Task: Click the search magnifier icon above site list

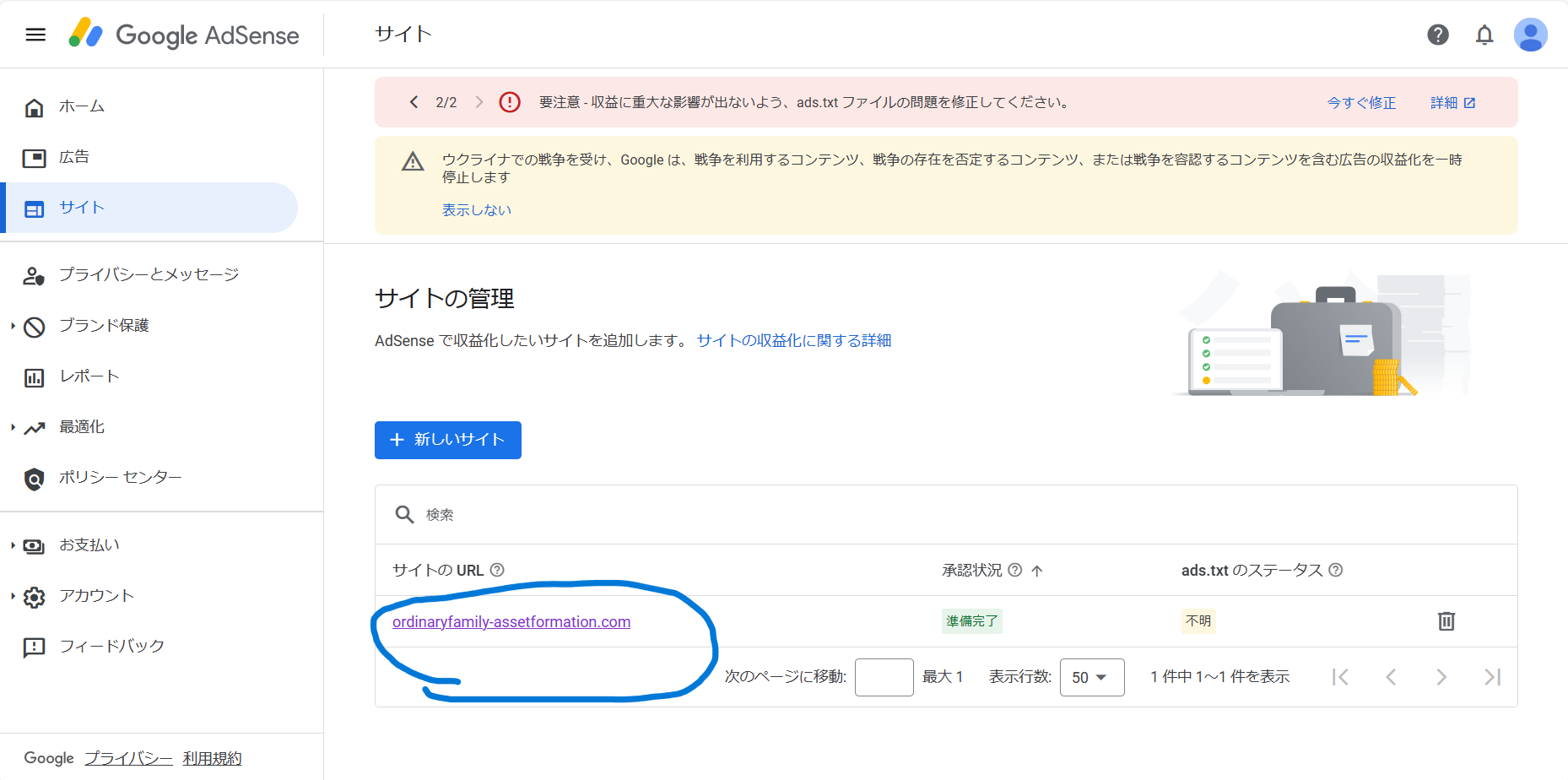Action: tap(404, 514)
